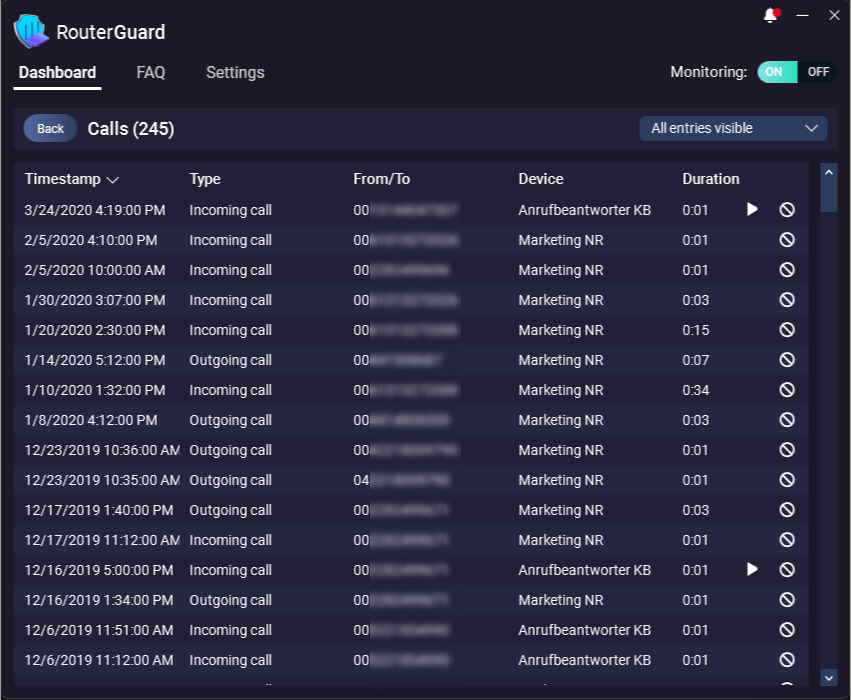This screenshot has width=851, height=700.
Task: Select the Dashboard tab
Action: [57, 72]
